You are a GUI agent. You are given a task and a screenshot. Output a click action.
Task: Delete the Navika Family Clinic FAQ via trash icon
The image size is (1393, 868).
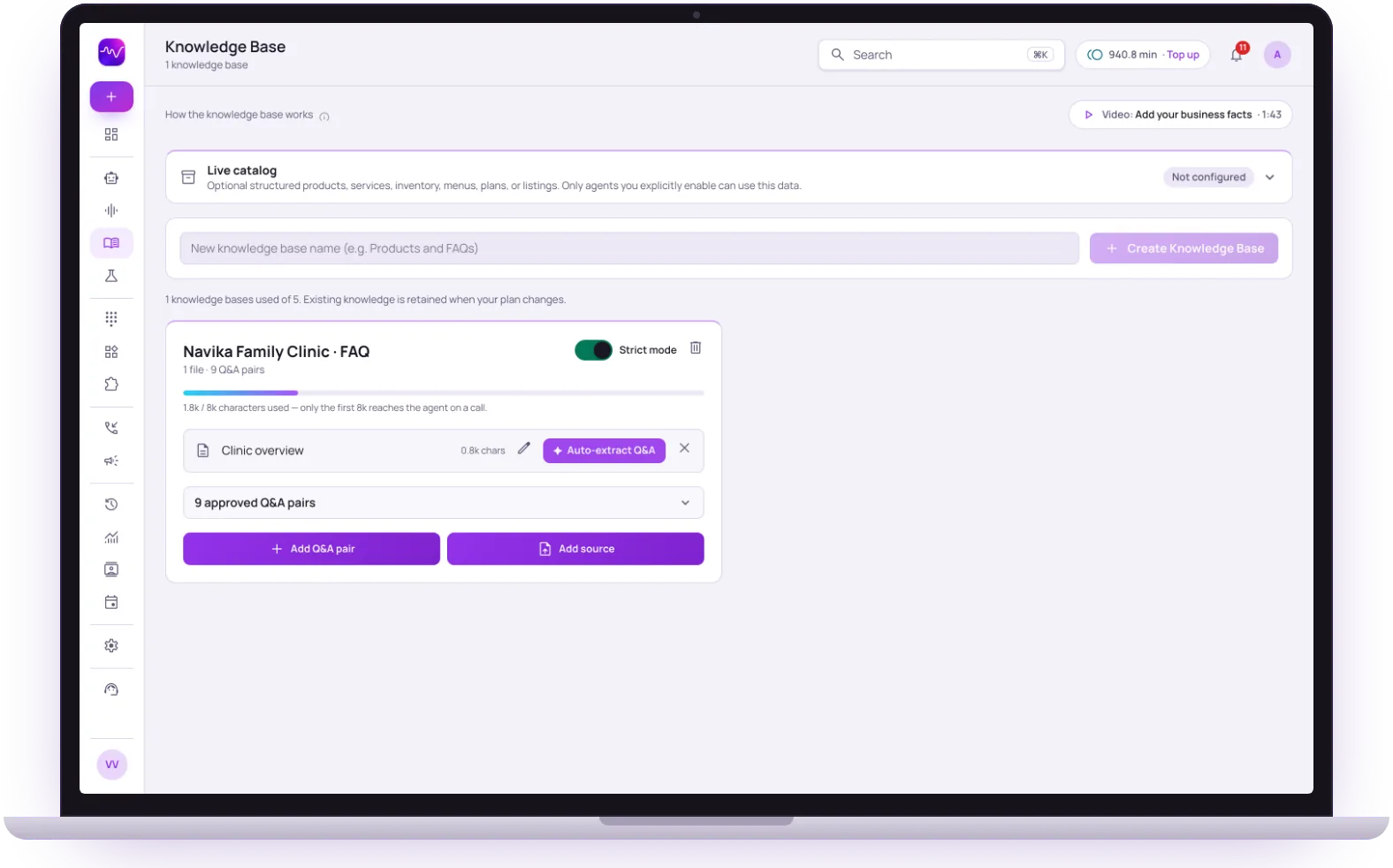click(696, 348)
